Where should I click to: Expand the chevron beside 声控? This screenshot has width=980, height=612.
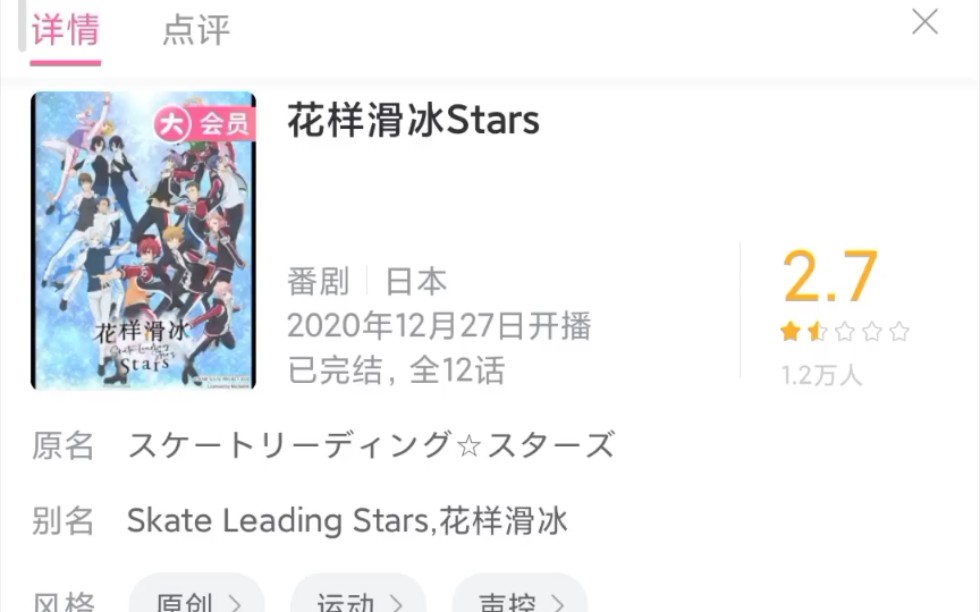pyautogui.click(x=558, y=603)
